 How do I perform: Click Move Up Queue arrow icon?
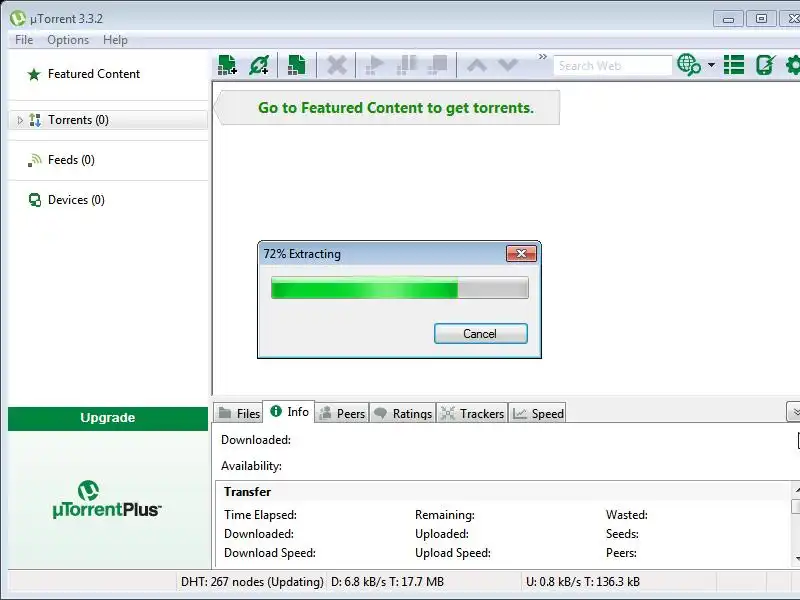coord(477,65)
